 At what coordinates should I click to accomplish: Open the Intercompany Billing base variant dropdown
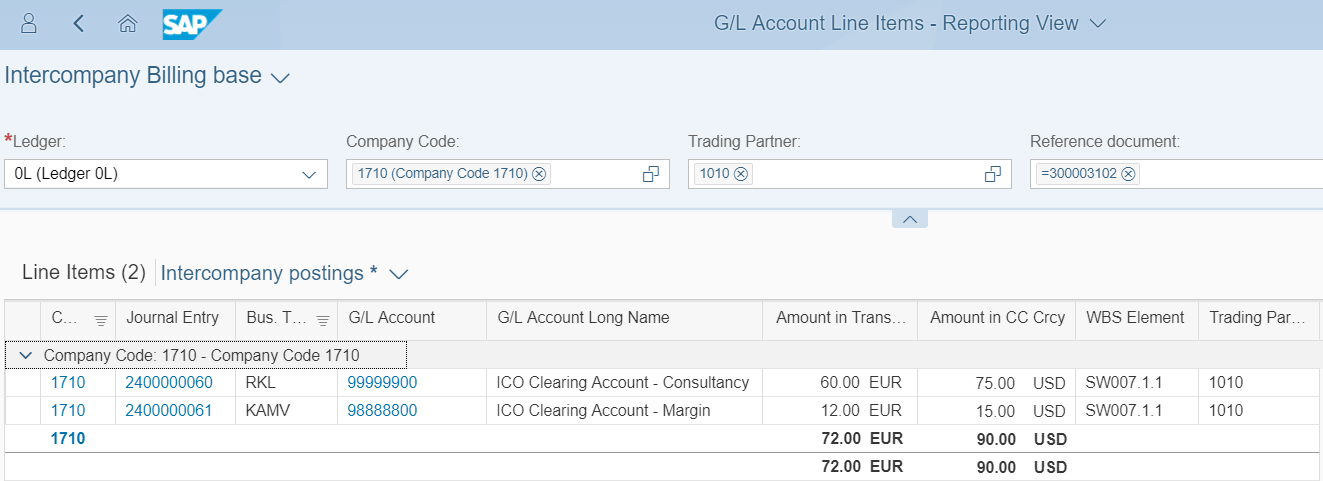tap(281, 77)
